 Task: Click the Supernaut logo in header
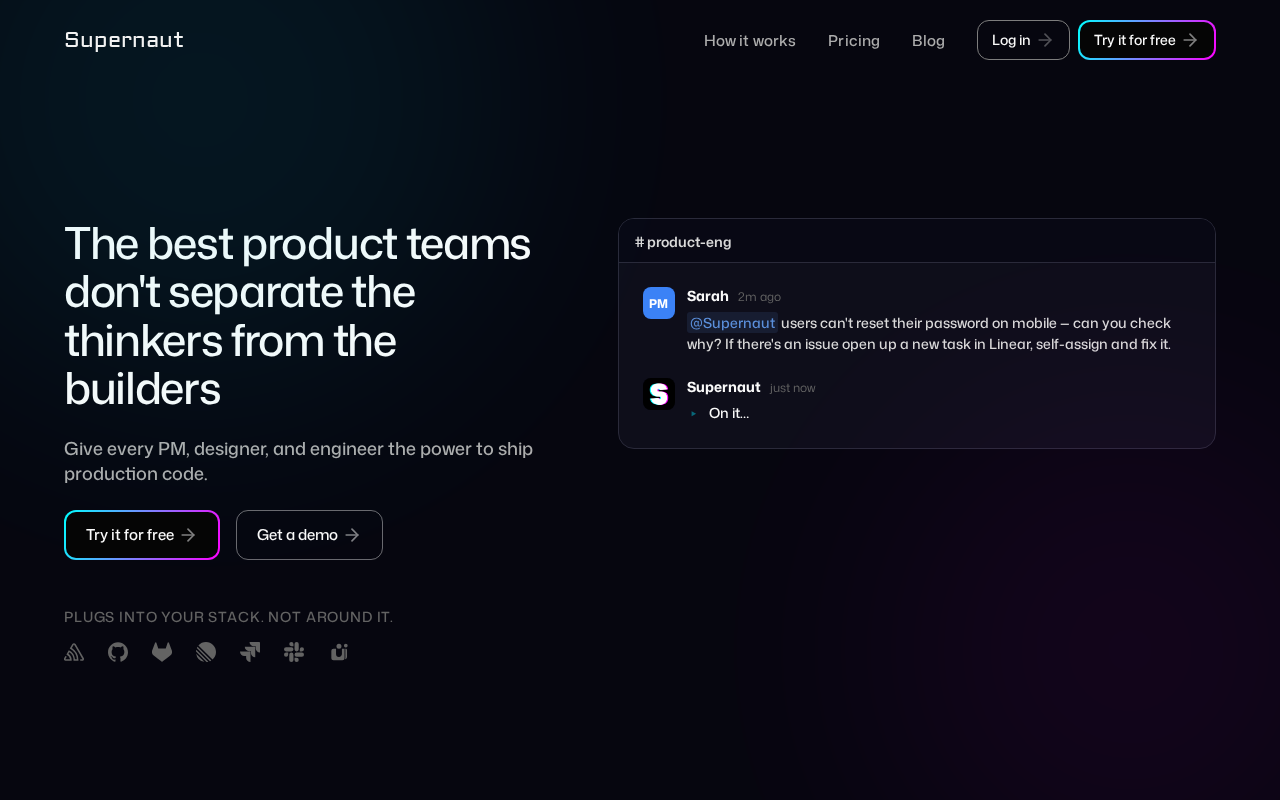pyautogui.click(x=124, y=40)
